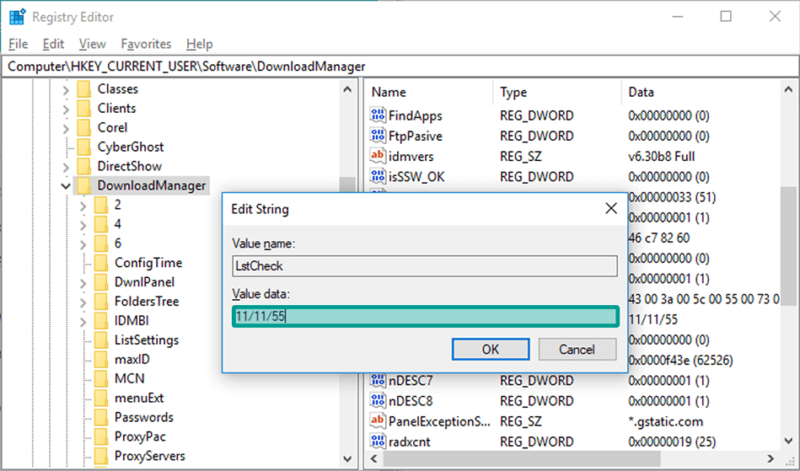Click the horizontal scrollbar of values pane
This screenshot has width=800, height=471.
pos(521,458)
